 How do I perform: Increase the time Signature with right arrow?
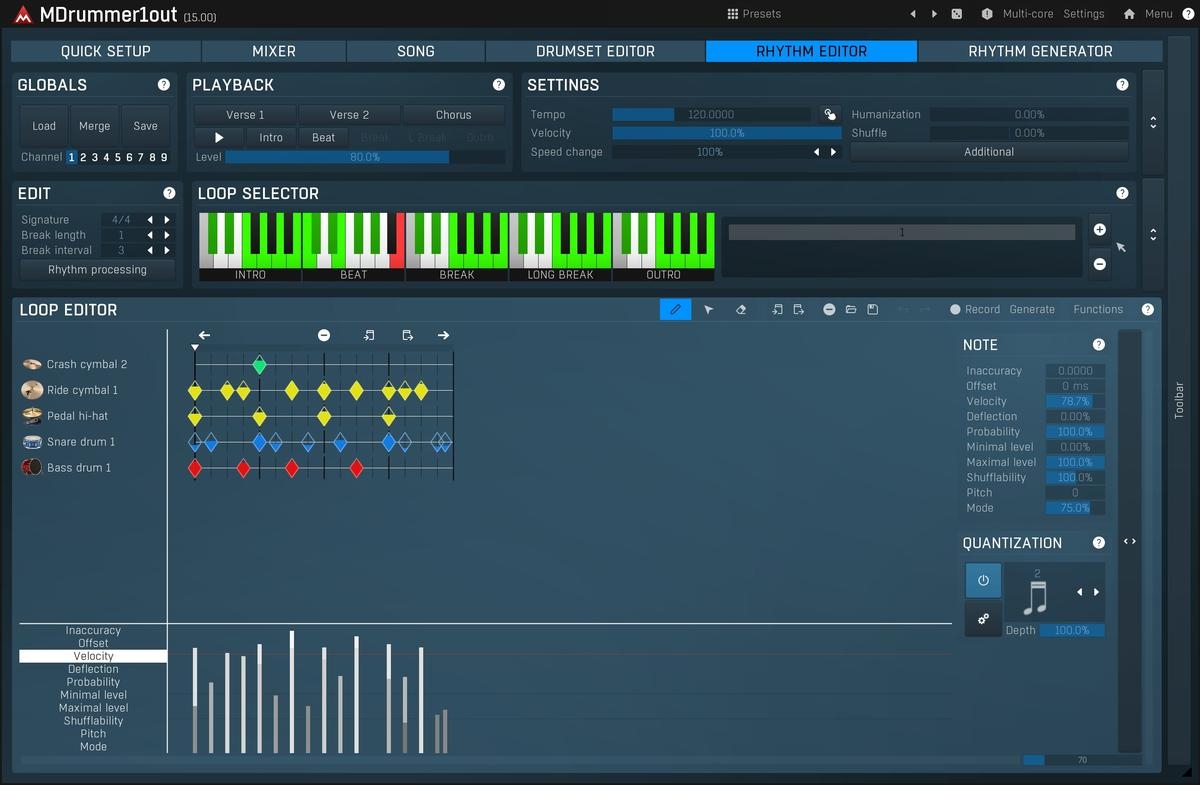coord(167,220)
